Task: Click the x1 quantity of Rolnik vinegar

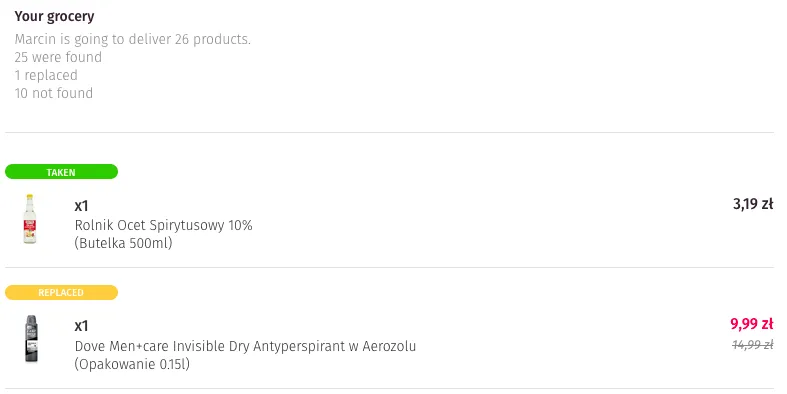Action: 81,206
